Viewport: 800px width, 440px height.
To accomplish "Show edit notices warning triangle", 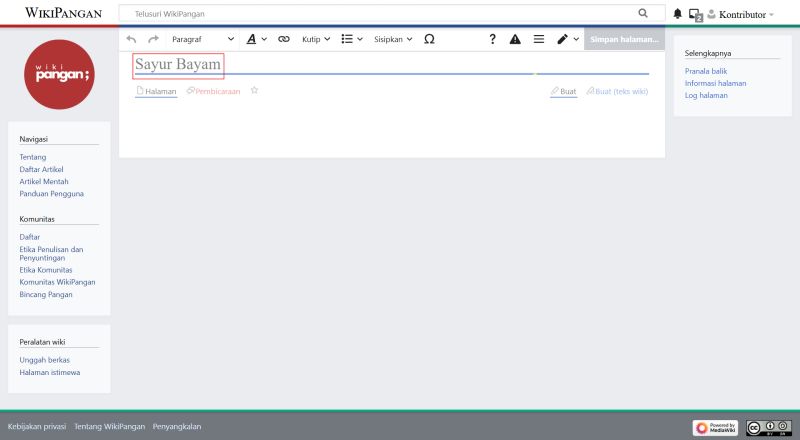I will point(515,39).
